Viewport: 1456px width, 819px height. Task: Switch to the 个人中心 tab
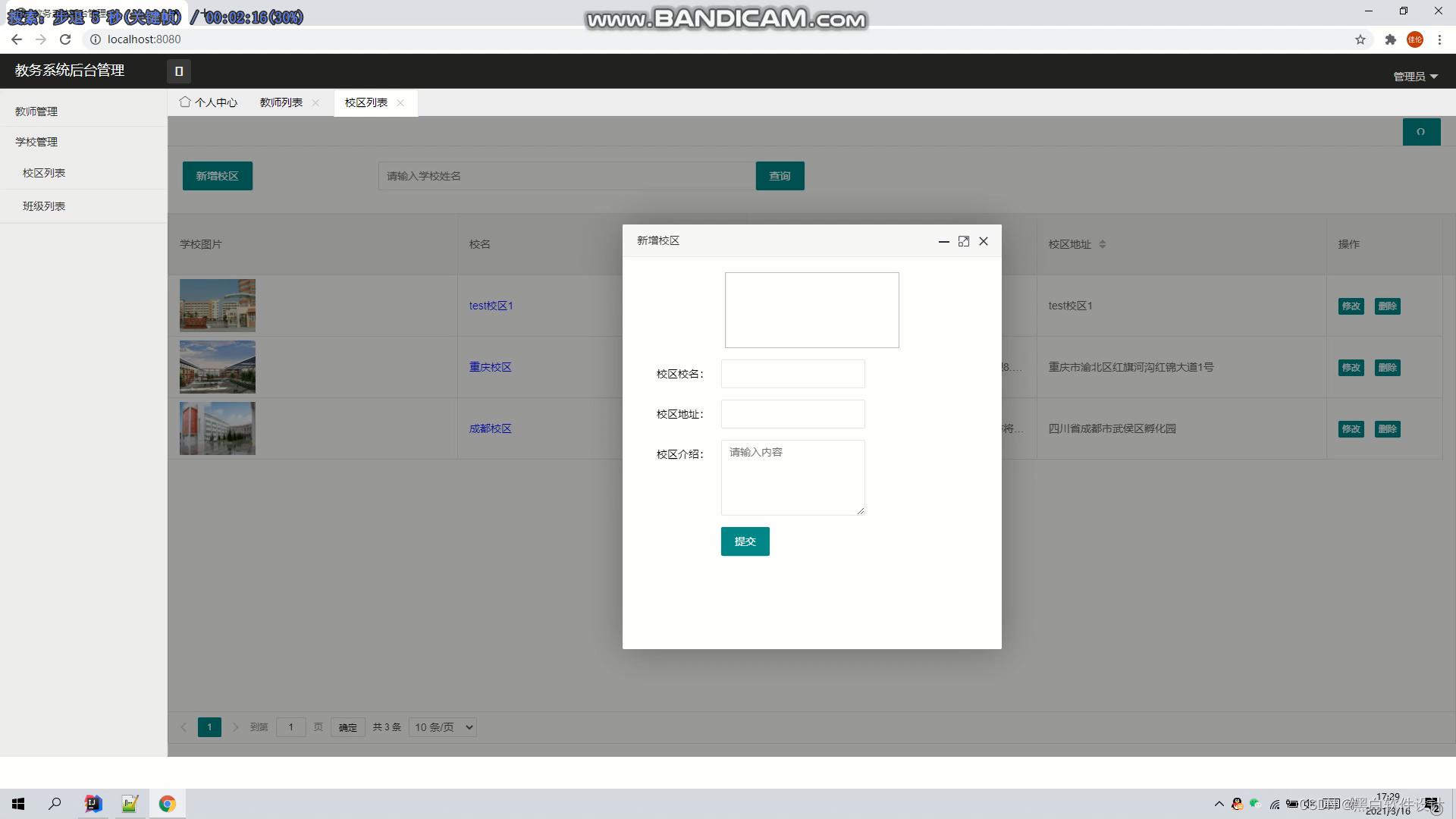click(x=209, y=102)
